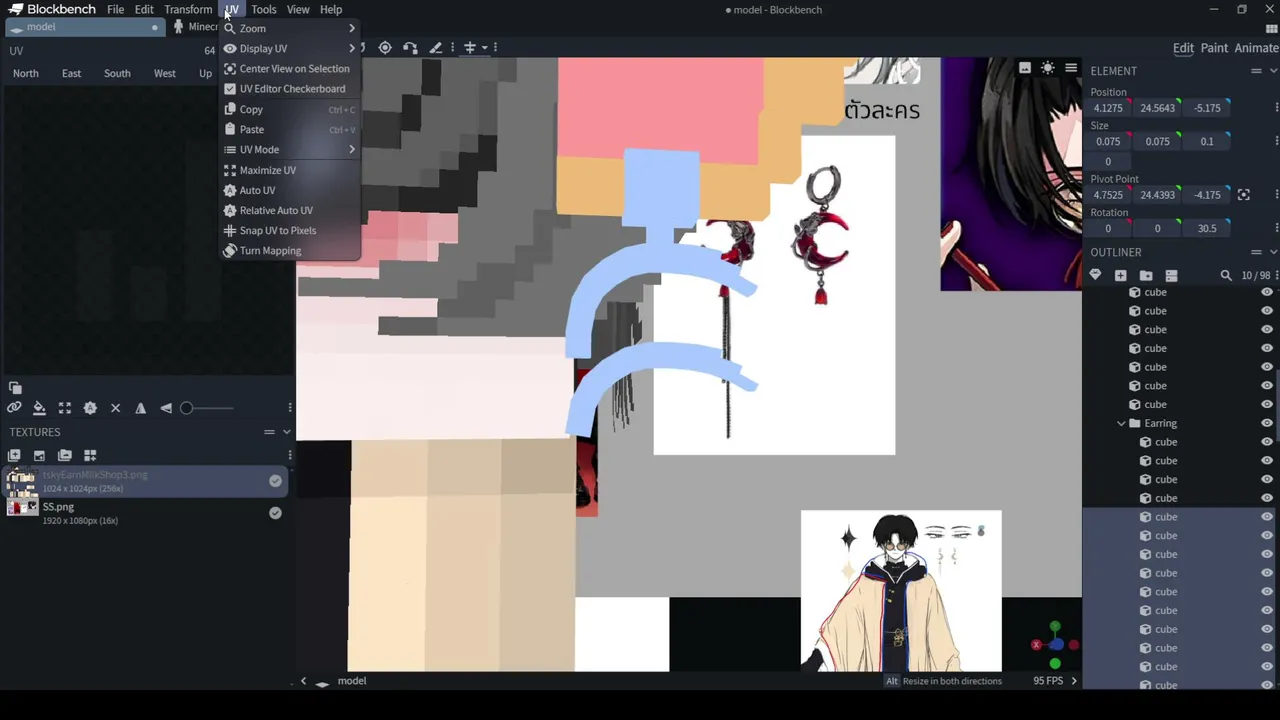1280x720 pixels.
Task: Toggle SS.png texture checkmark
Action: [275, 513]
